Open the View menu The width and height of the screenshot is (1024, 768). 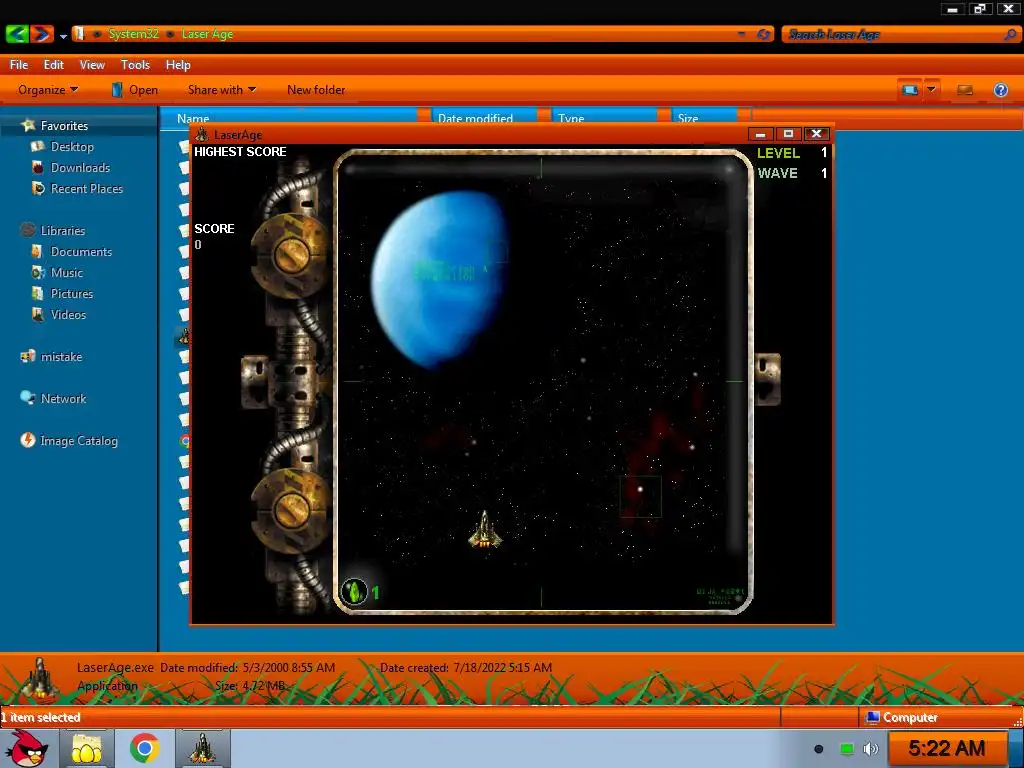click(92, 65)
